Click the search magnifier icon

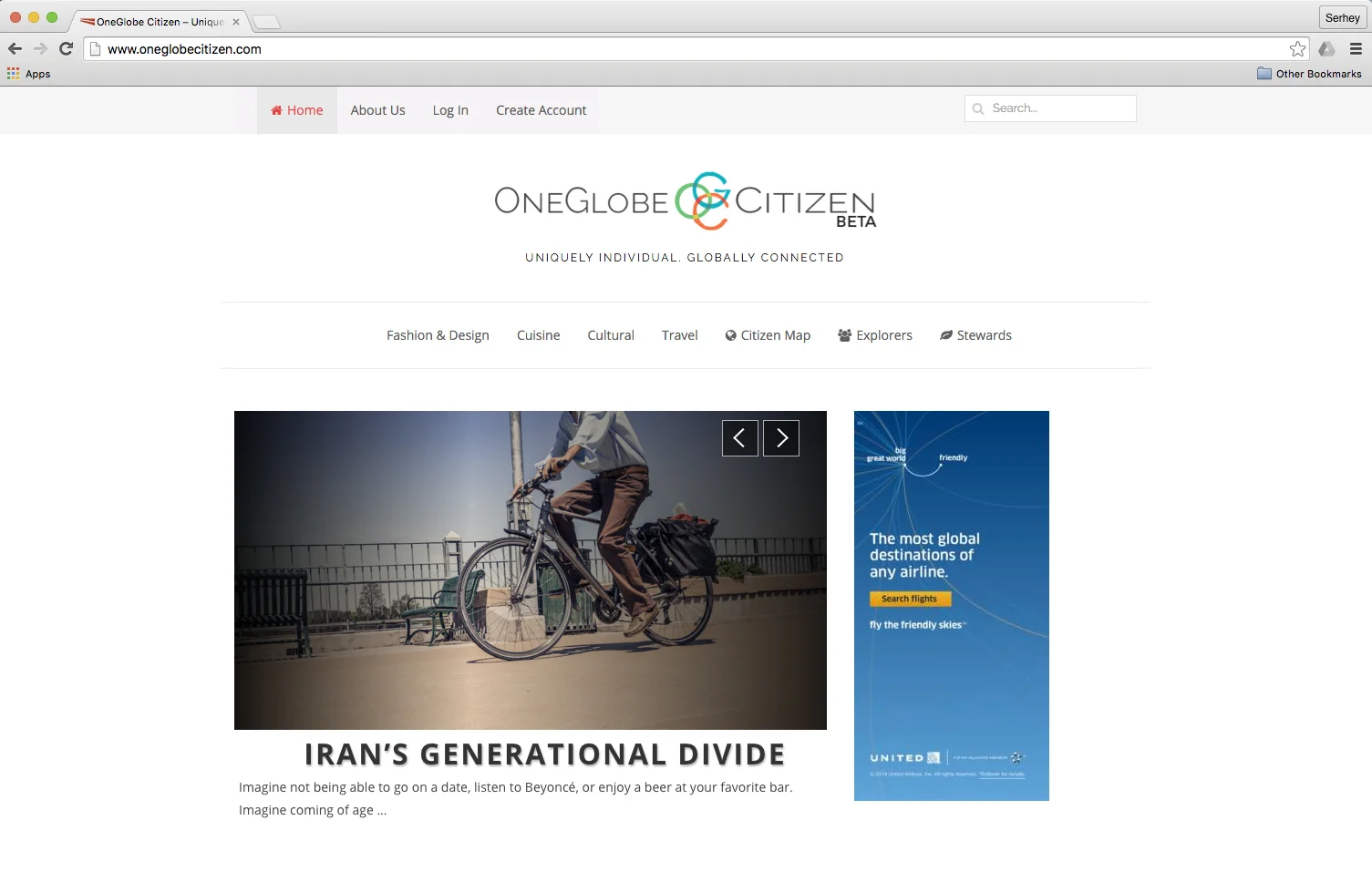978,108
